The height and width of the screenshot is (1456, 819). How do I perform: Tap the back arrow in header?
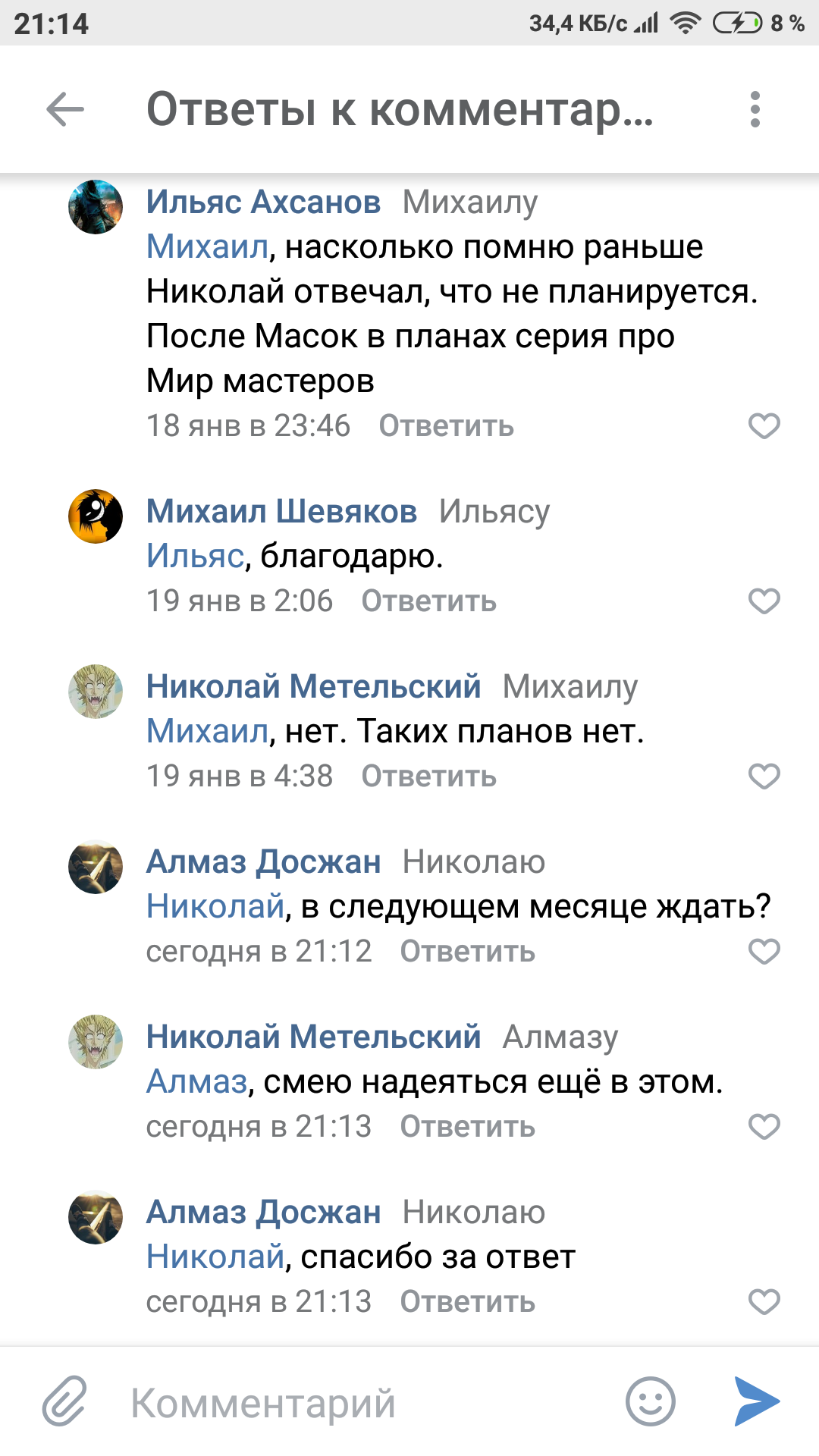(x=65, y=110)
